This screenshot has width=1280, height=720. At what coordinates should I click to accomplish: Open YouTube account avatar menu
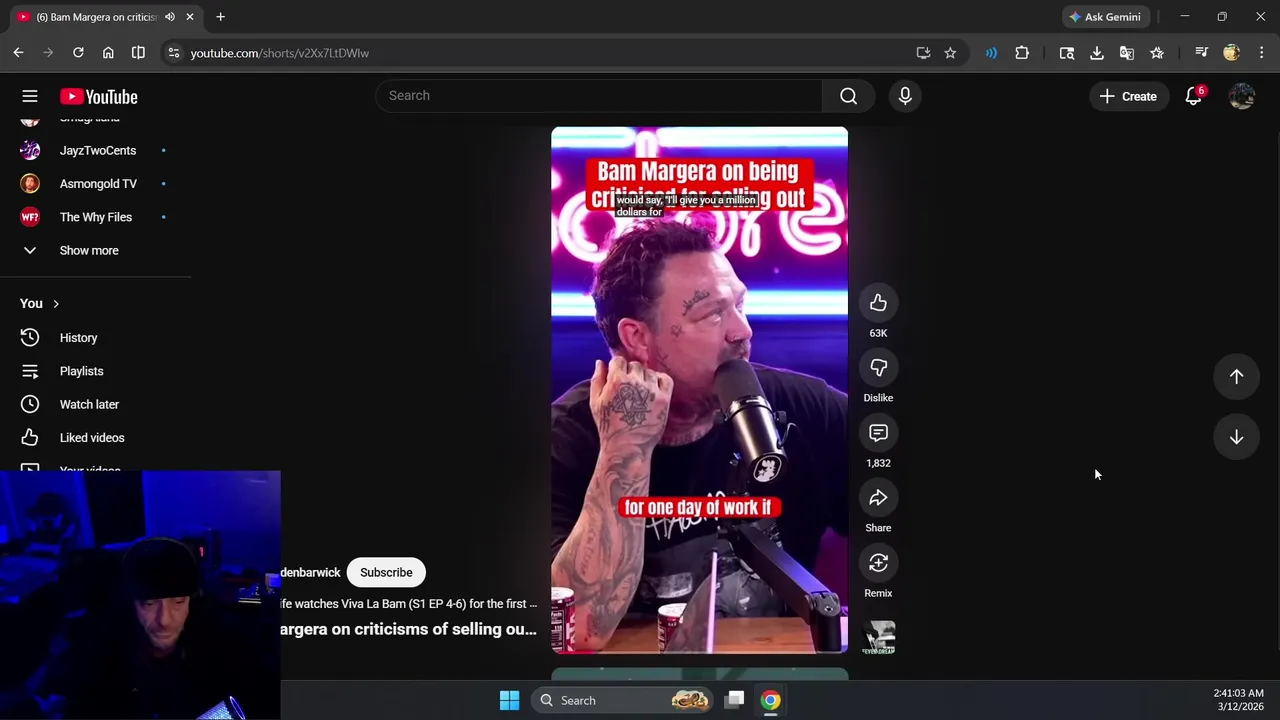1242,96
